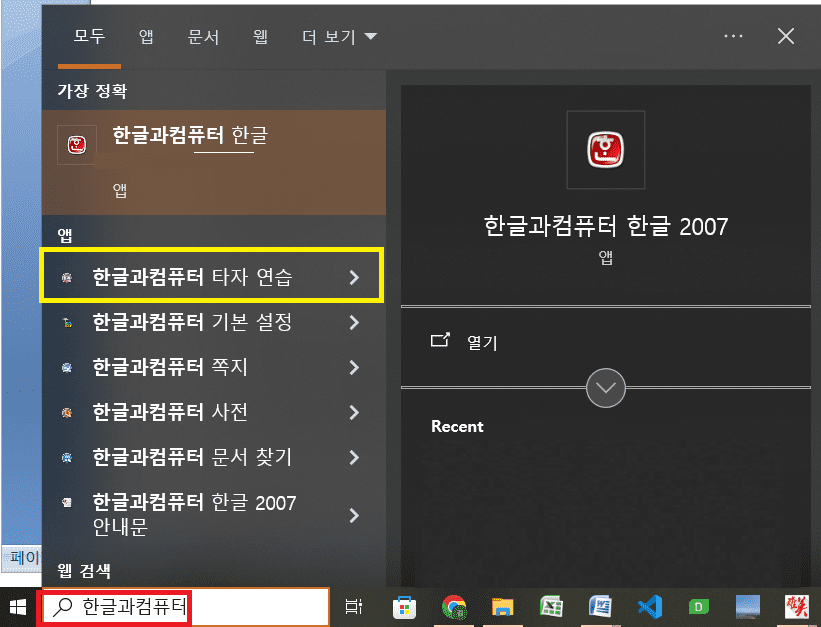
Task: Select 한글과컴퓨터 문서 찾기 result
Action: pyautogui.click(x=214, y=458)
